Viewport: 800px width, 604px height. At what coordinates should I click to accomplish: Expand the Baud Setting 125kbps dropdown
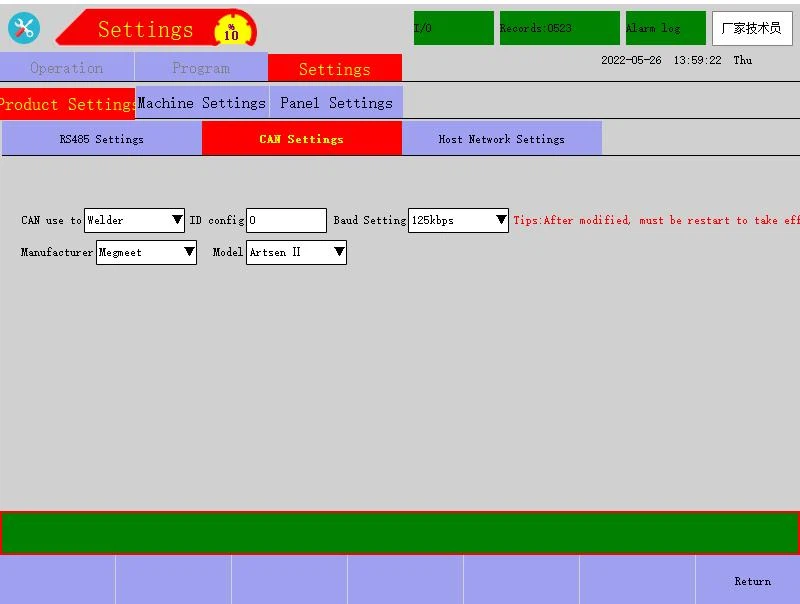pyautogui.click(x=458, y=220)
